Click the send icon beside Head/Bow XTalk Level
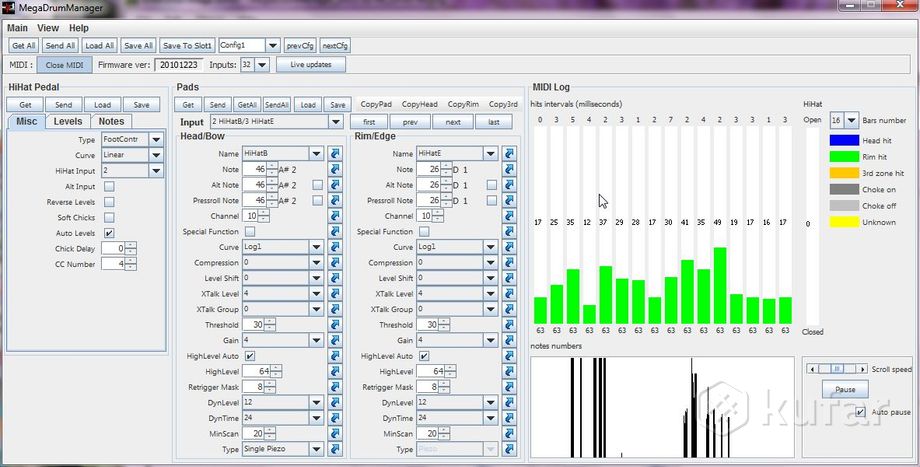This screenshot has height=467, width=920. [x=335, y=293]
